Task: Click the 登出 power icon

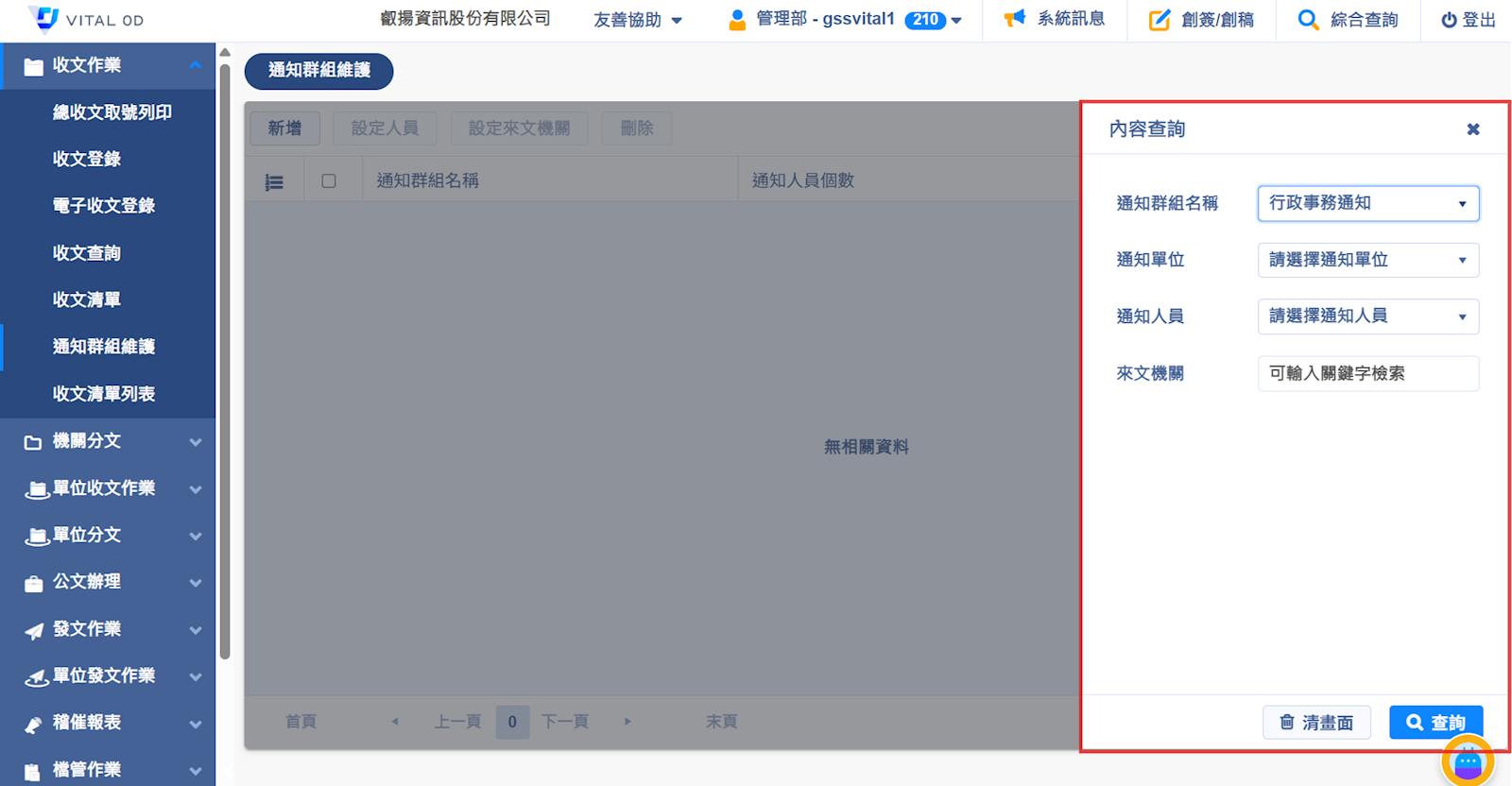Action: 1449,20
